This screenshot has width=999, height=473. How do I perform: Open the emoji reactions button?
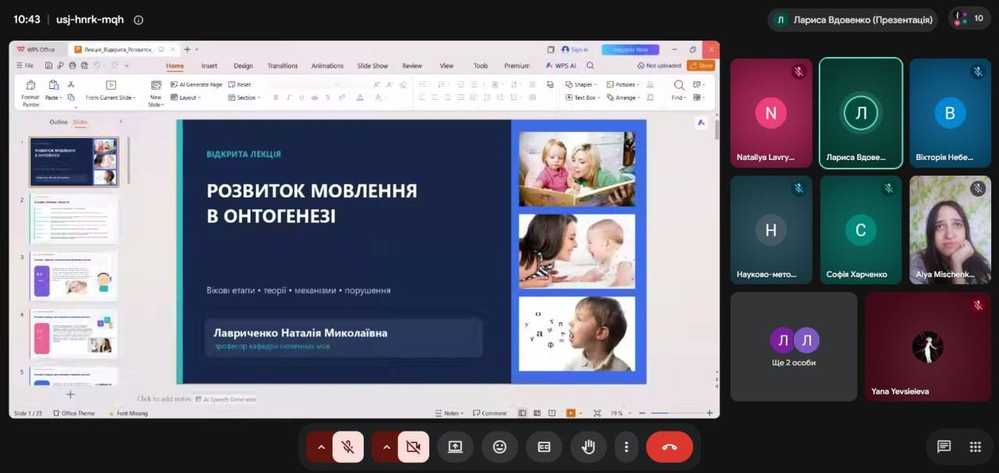(x=500, y=447)
